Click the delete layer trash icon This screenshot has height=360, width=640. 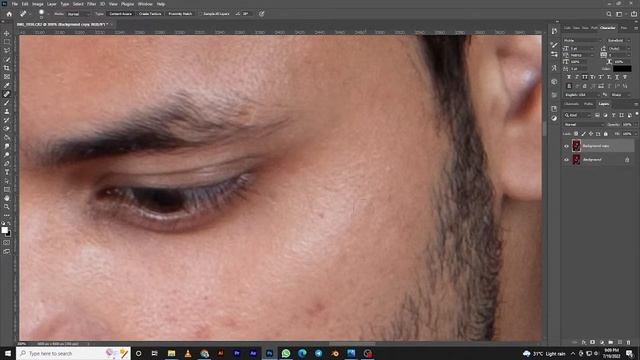[629, 342]
